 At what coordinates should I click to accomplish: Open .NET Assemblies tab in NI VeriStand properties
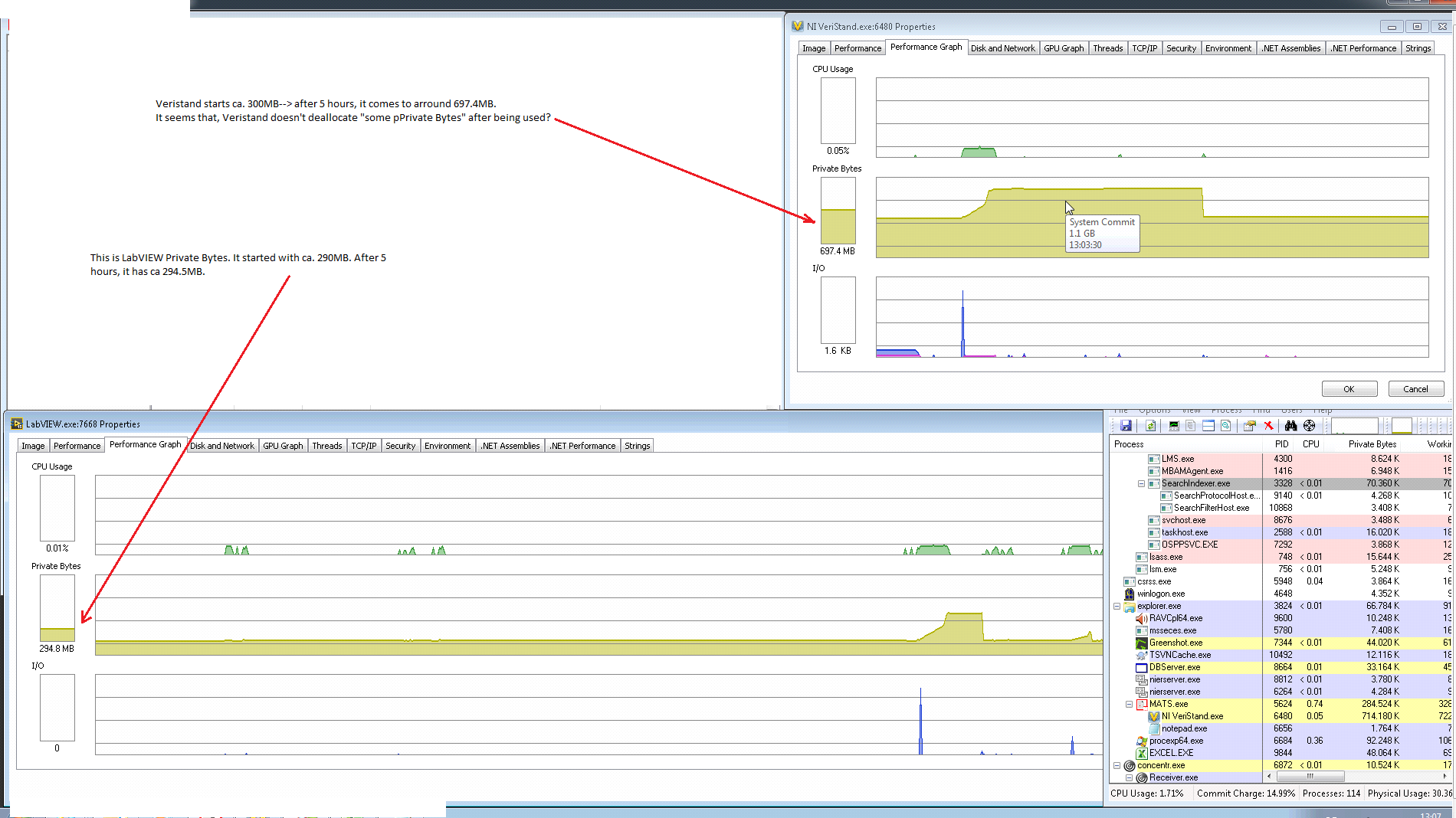pos(1291,48)
